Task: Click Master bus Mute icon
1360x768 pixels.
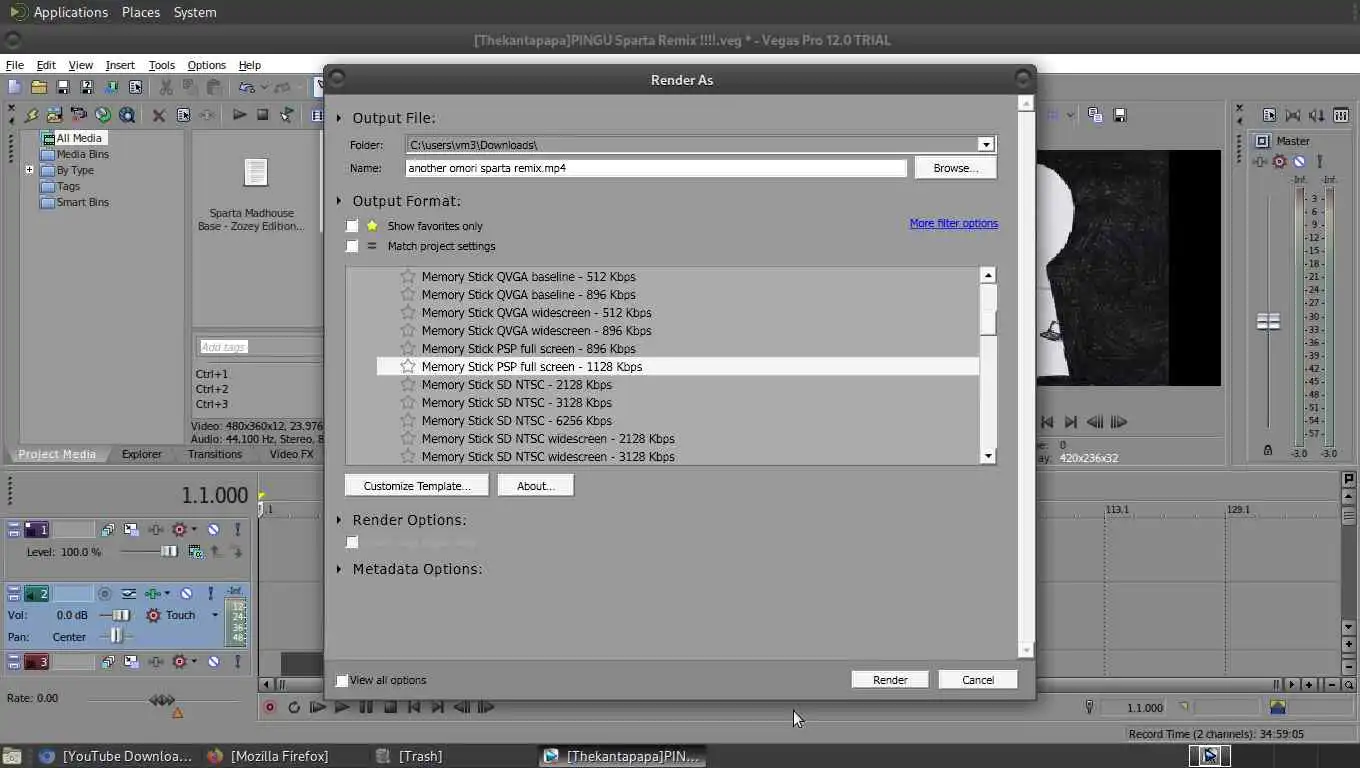Action: (1299, 161)
